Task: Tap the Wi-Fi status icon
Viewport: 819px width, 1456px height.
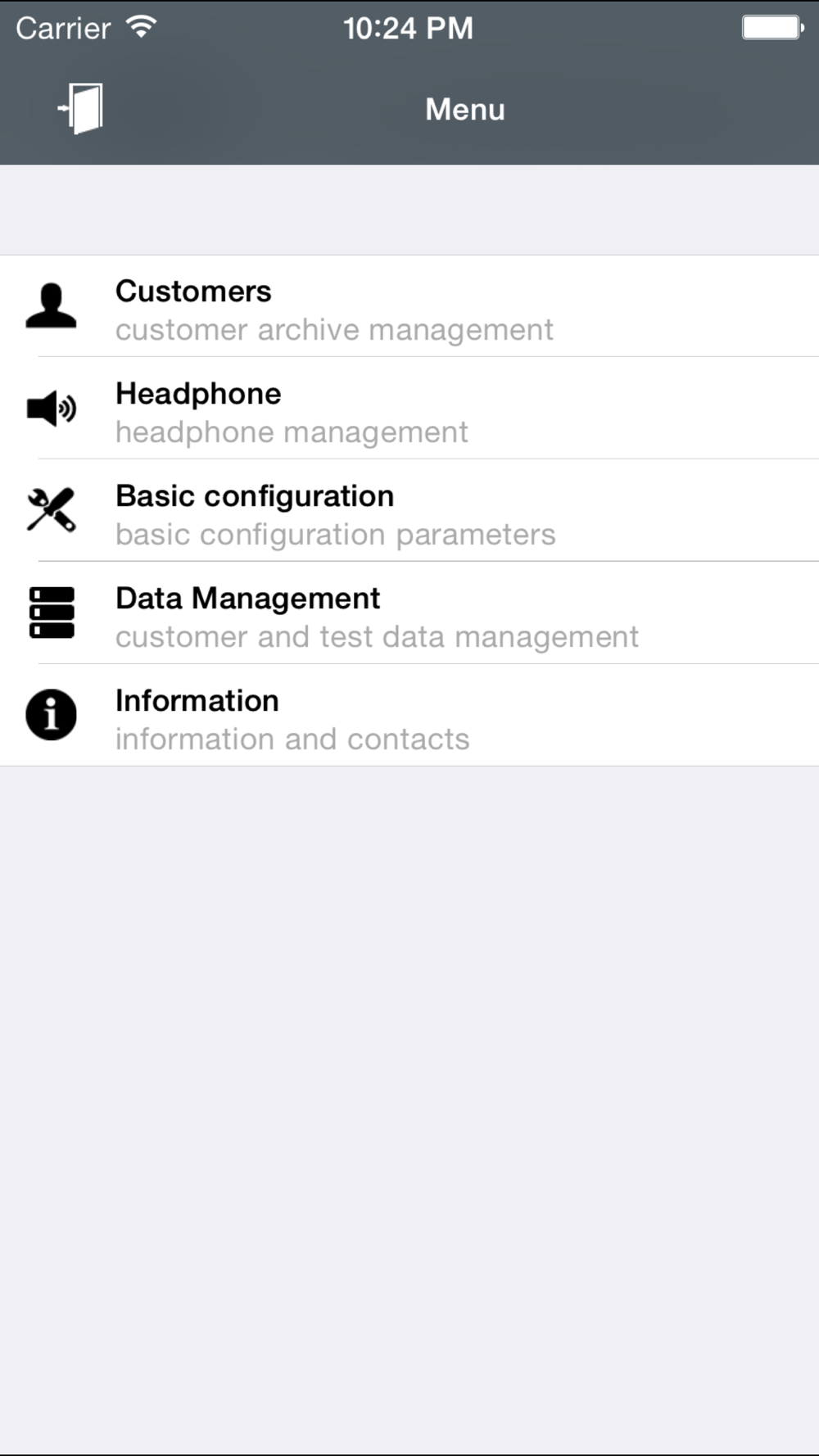Action: pos(141,27)
